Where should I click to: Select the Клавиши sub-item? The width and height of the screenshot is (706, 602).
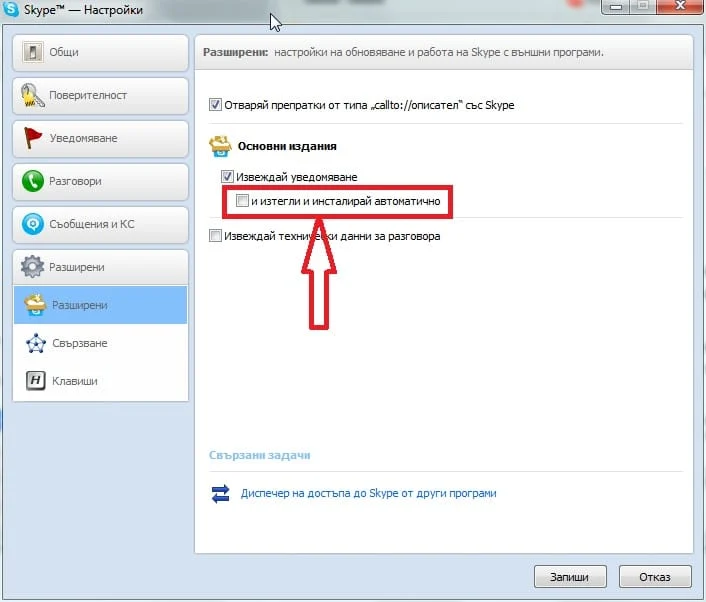[x=100, y=381]
